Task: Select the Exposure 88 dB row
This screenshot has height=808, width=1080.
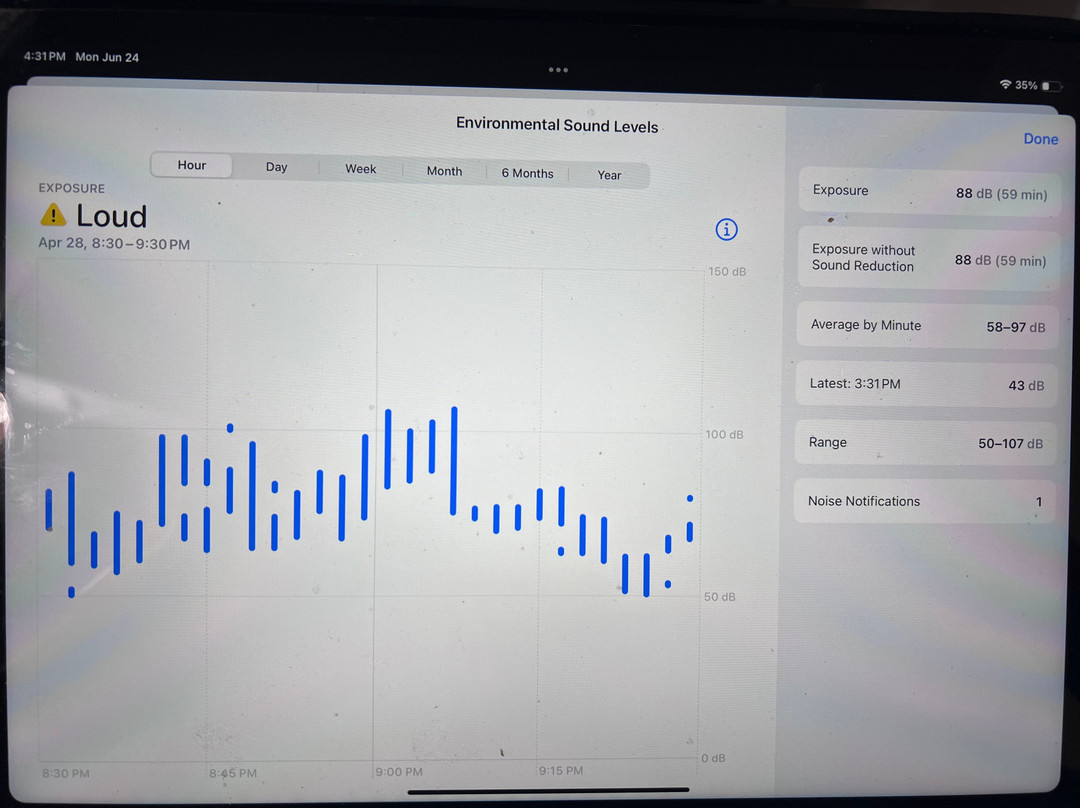Action: (928, 192)
